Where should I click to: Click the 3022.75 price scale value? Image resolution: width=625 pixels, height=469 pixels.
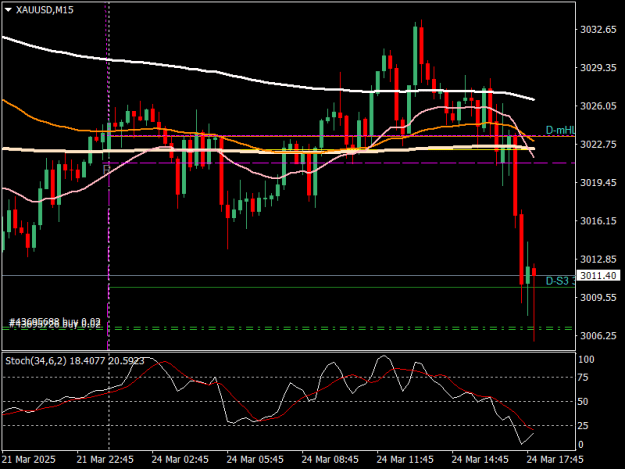[x=598, y=144]
